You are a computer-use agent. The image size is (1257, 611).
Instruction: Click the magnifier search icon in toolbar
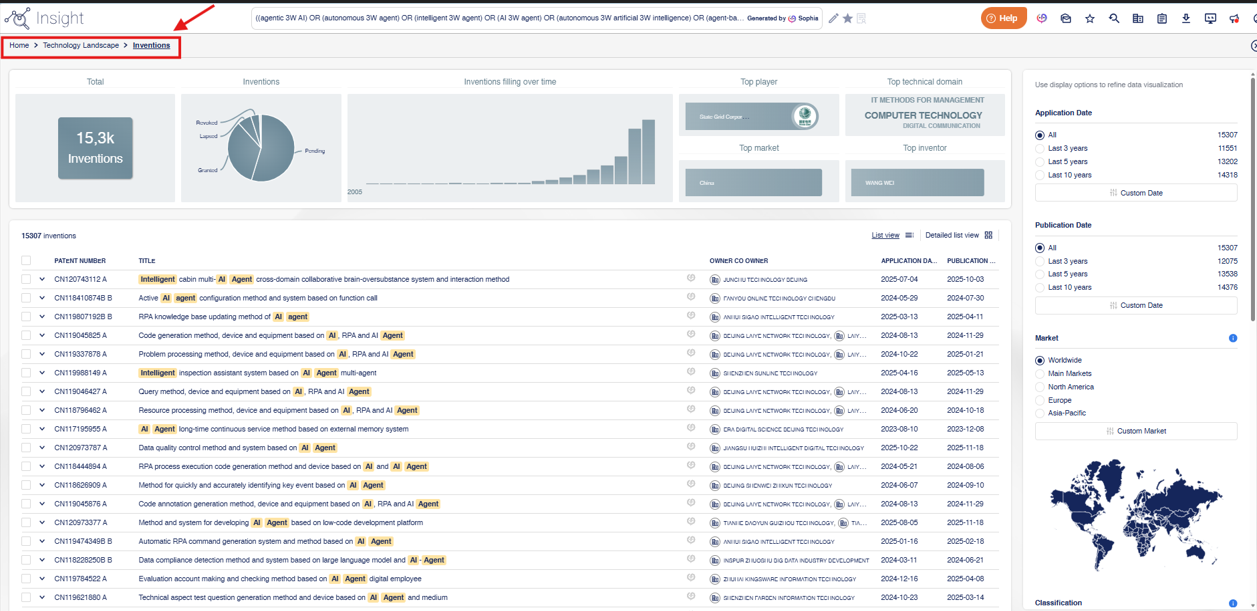(1114, 18)
